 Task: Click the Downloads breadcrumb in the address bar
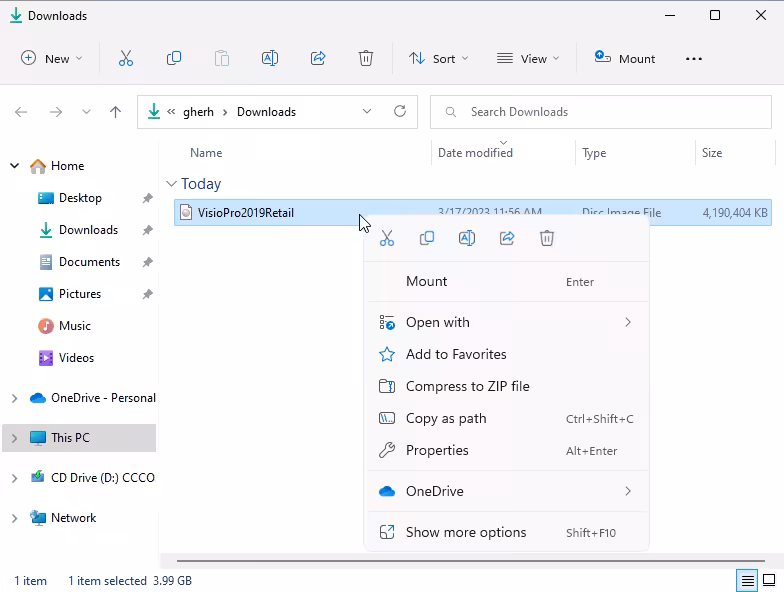coord(266,112)
